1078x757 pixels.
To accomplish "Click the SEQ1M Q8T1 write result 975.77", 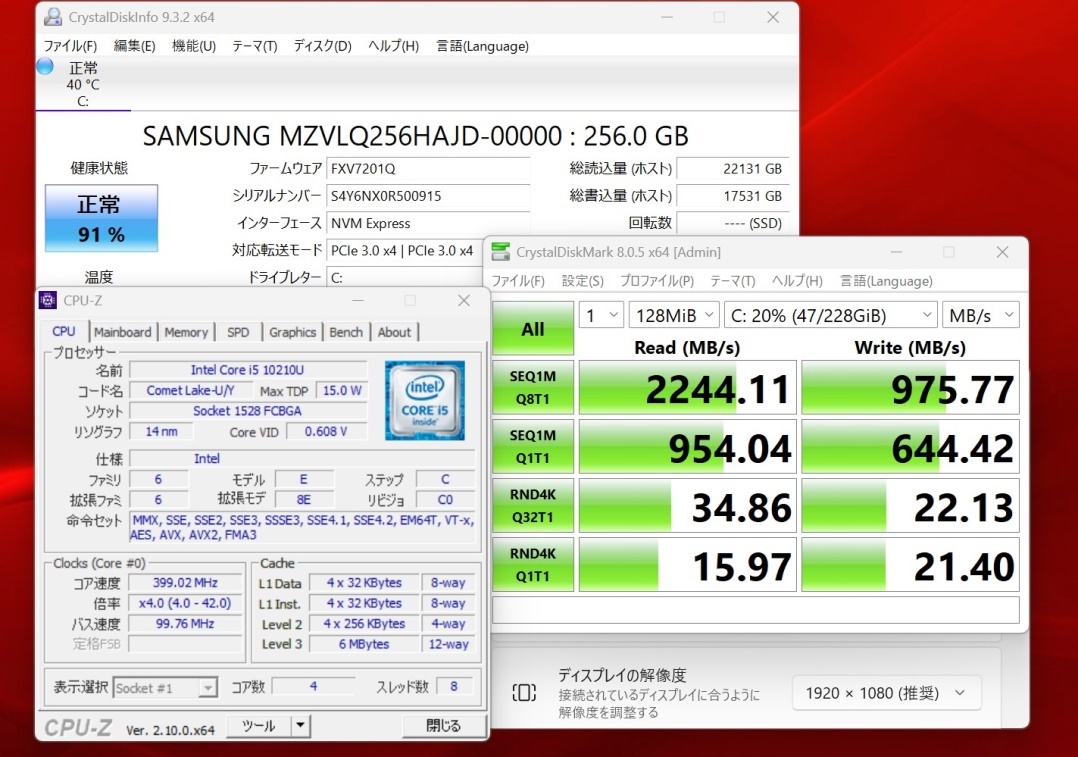I will (910, 388).
